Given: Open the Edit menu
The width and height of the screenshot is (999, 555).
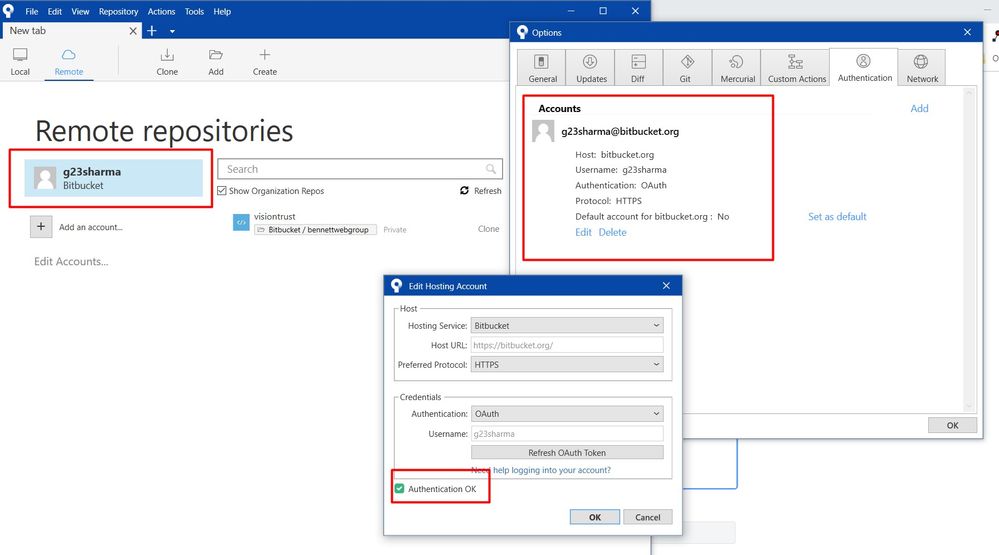Looking at the screenshot, I should tap(55, 11).
